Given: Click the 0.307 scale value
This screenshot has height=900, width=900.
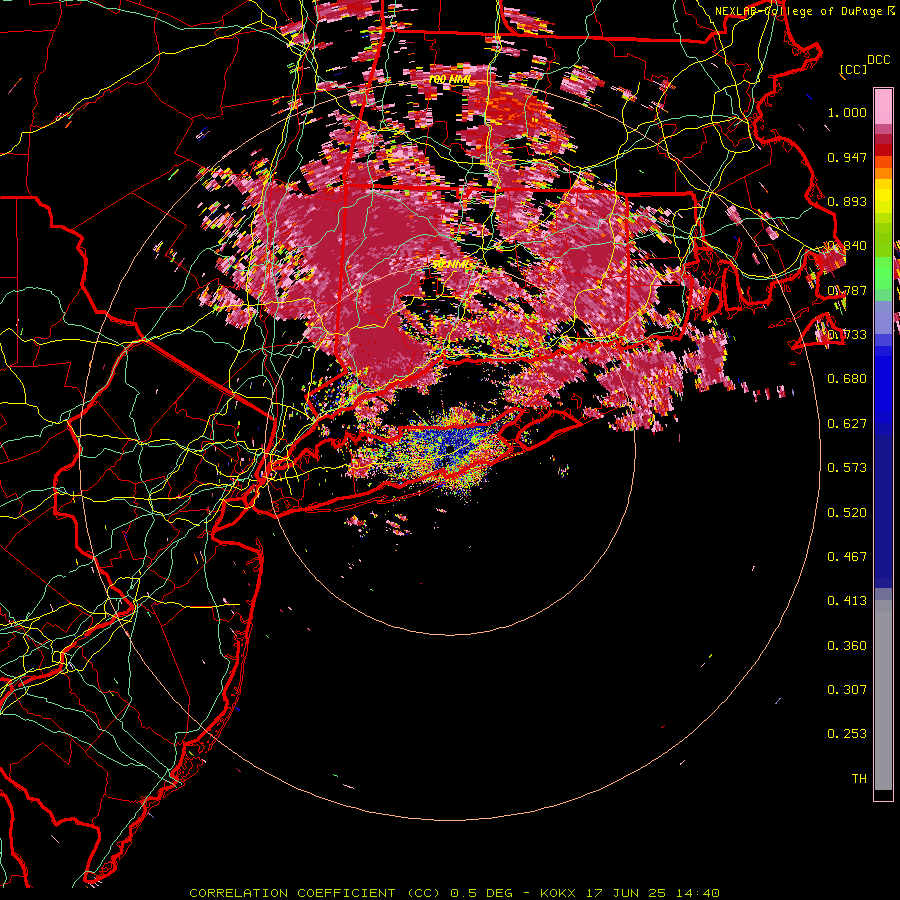Looking at the screenshot, I should [x=847, y=690].
